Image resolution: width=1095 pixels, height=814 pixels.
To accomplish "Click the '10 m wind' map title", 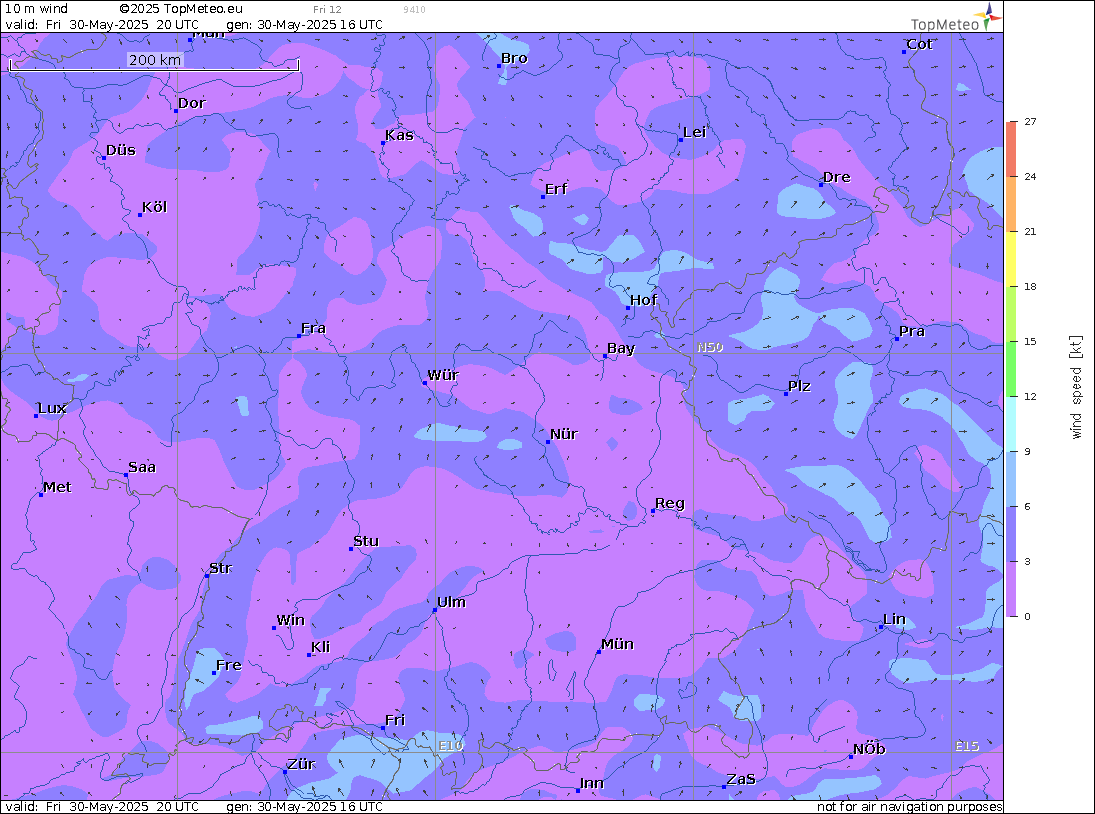I will click(36, 8).
